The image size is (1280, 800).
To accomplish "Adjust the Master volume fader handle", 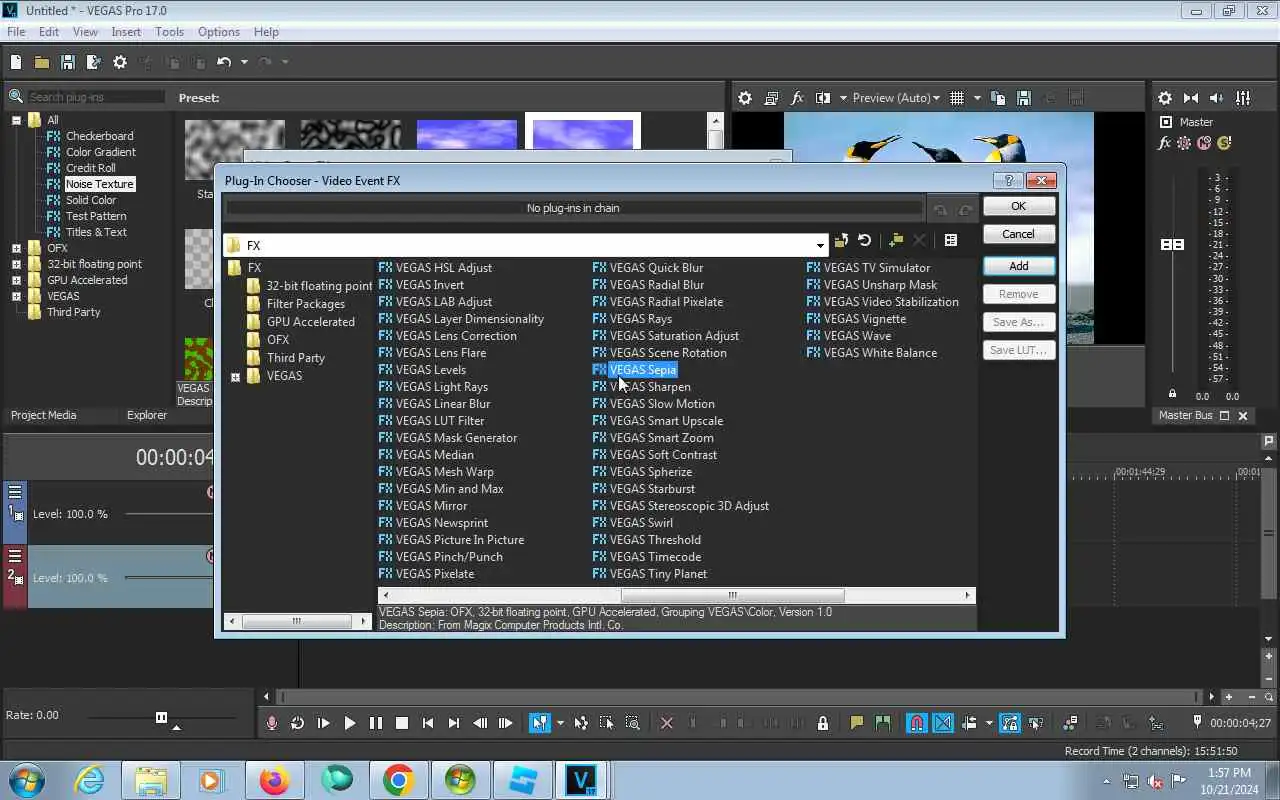I will click(x=1172, y=245).
